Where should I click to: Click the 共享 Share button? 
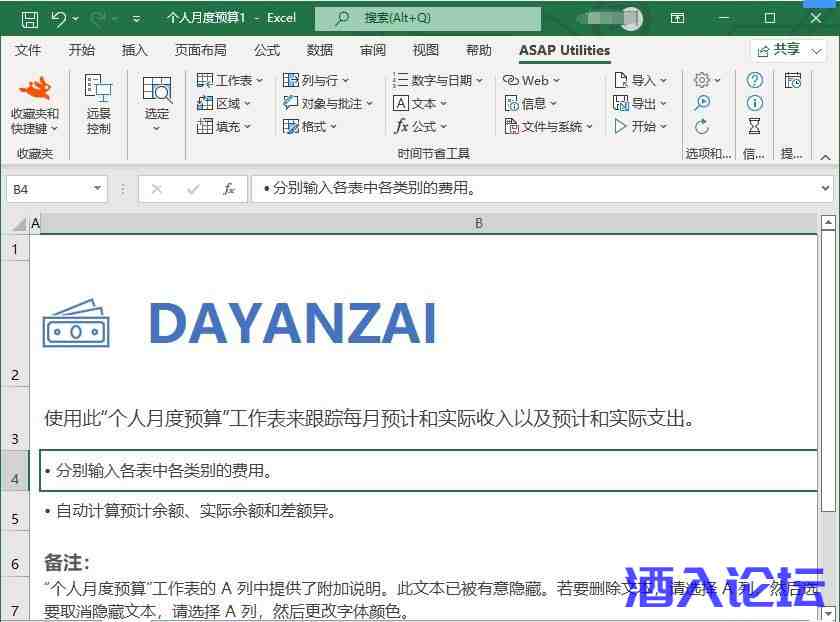[788, 50]
